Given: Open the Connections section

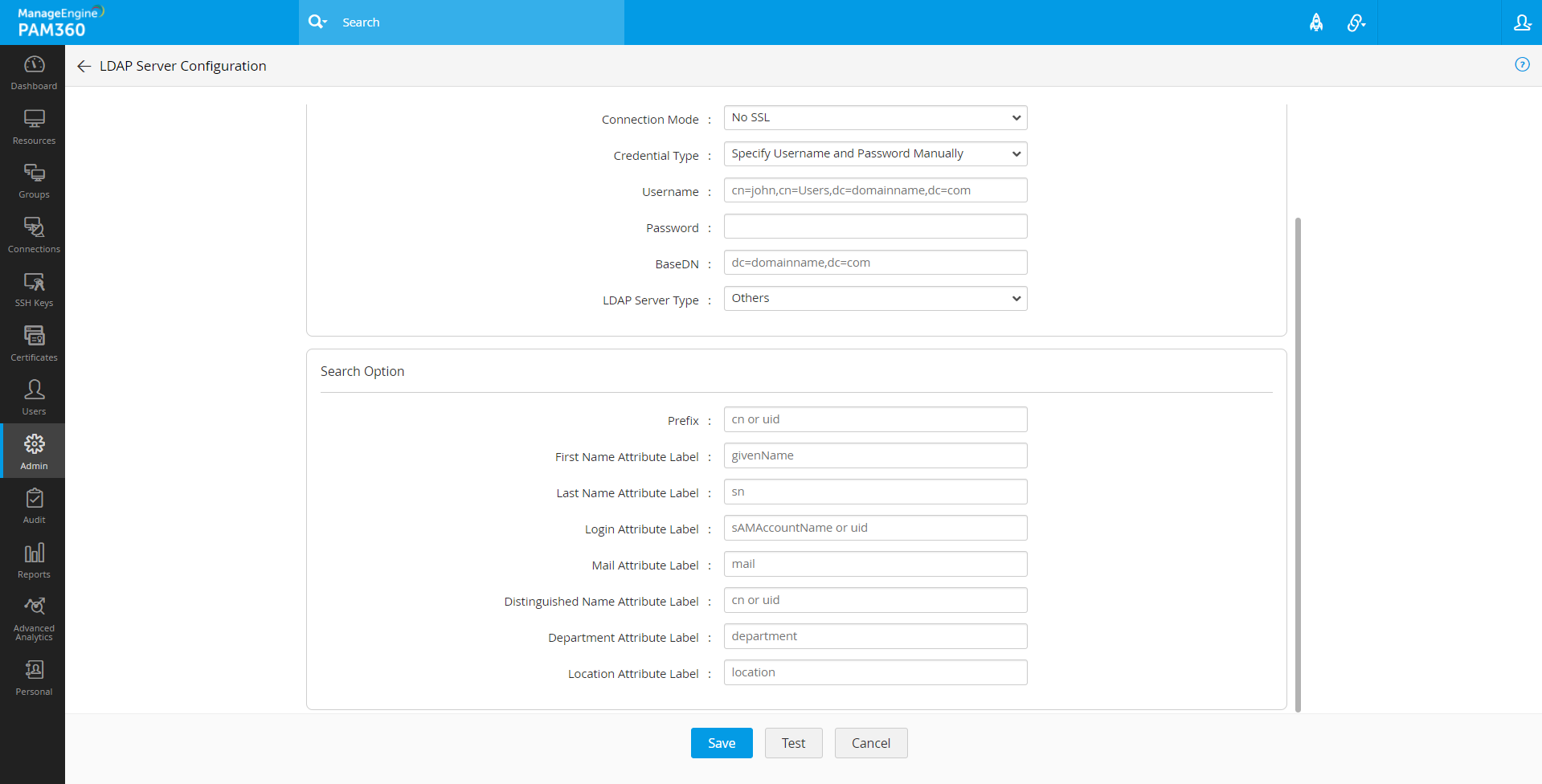Looking at the screenshot, I should pyautogui.click(x=34, y=235).
